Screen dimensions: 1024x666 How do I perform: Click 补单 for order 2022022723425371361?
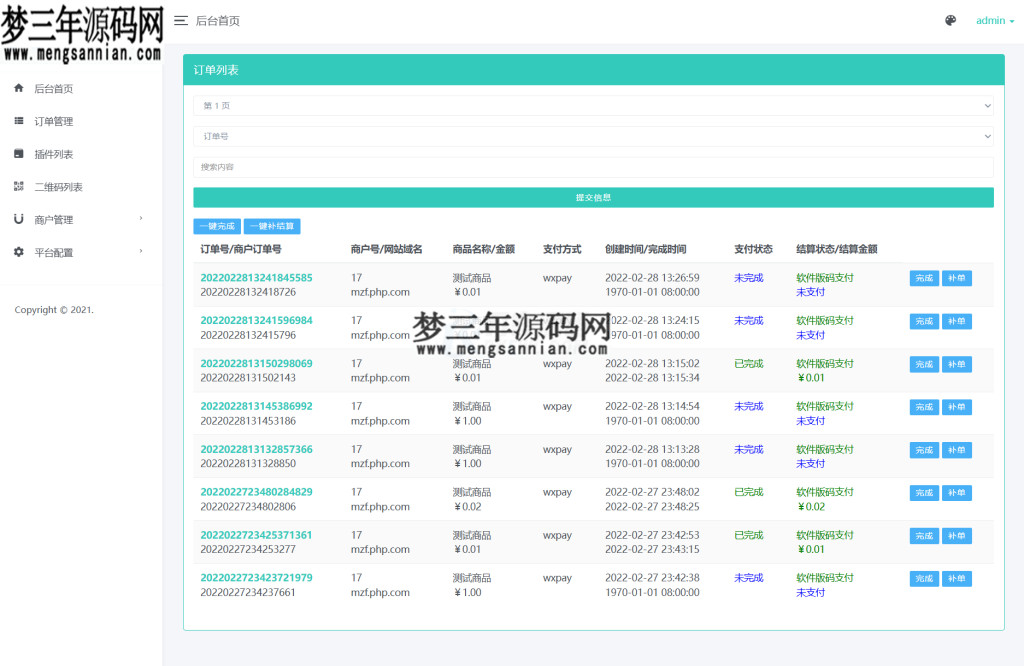coord(957,536)
